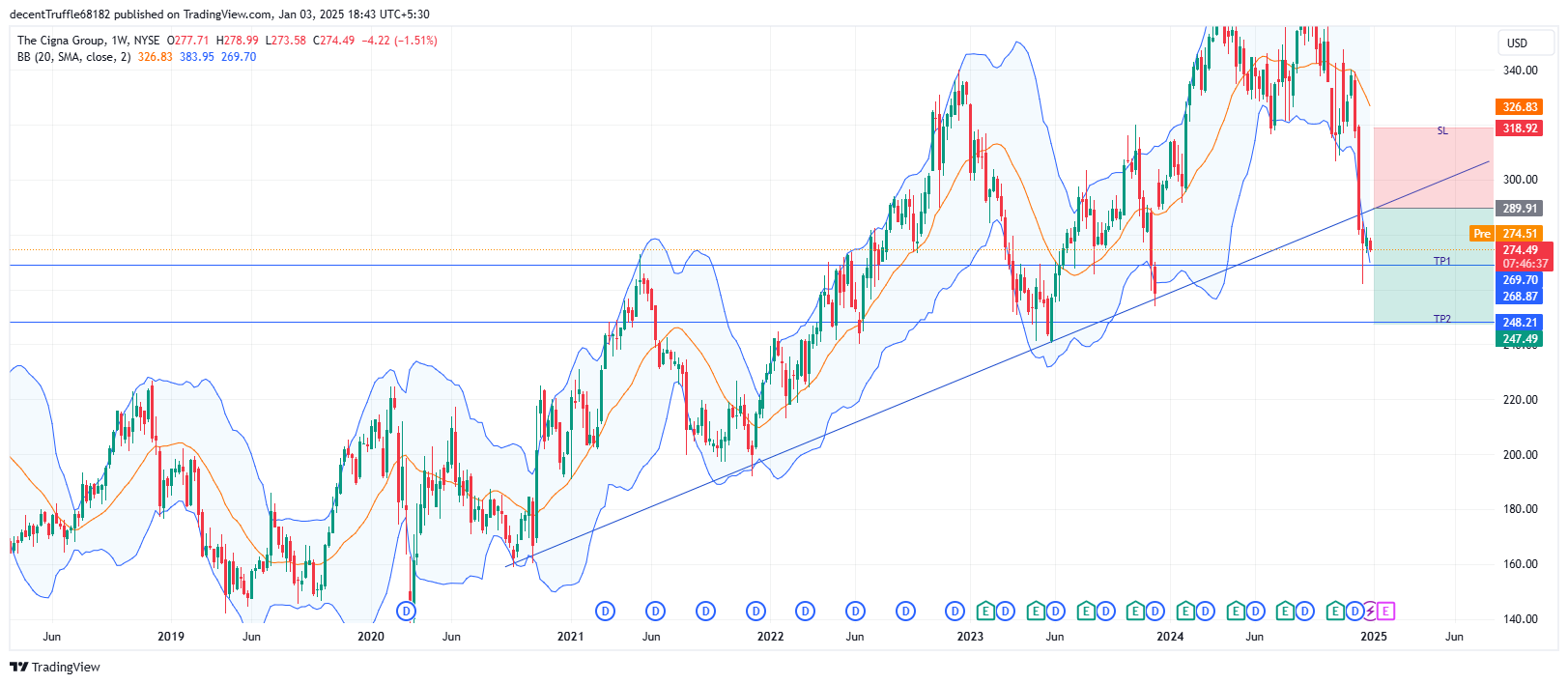The width and height of the screenshot is (1568, 684).
Task: Click the Pre 274.51 pre-market price label
Action: [1506, 234]
